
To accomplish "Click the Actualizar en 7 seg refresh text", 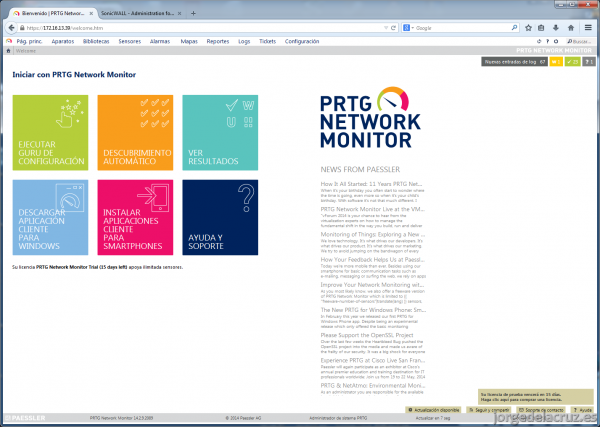I will pyautogui.click(x=433, y=418).
